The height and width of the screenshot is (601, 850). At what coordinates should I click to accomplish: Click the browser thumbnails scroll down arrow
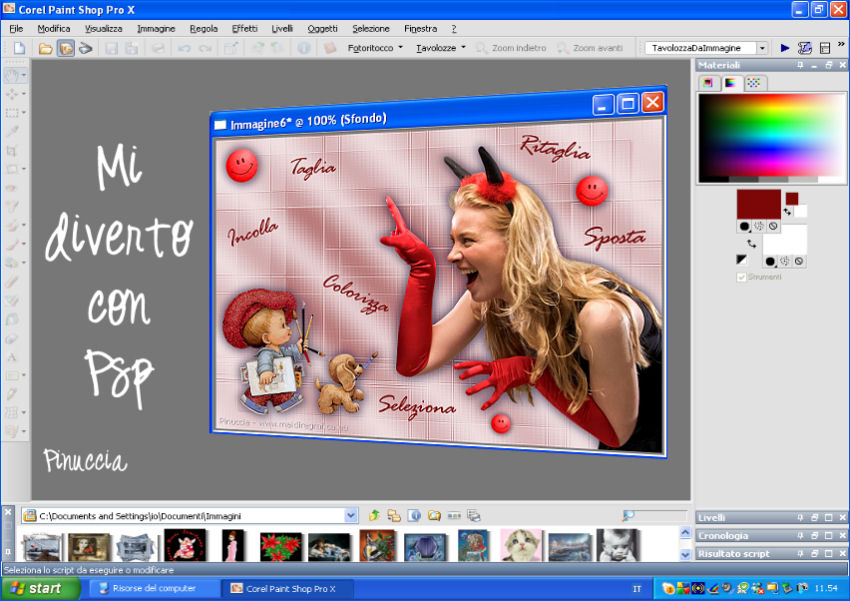pos(685,554)
